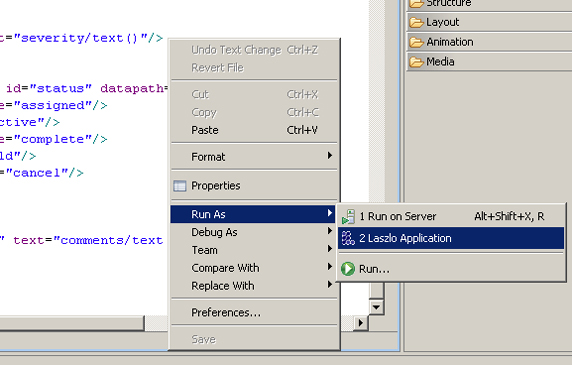Expand the Format submenu arrow
572x365 pixels.
(x=330, y=156)
